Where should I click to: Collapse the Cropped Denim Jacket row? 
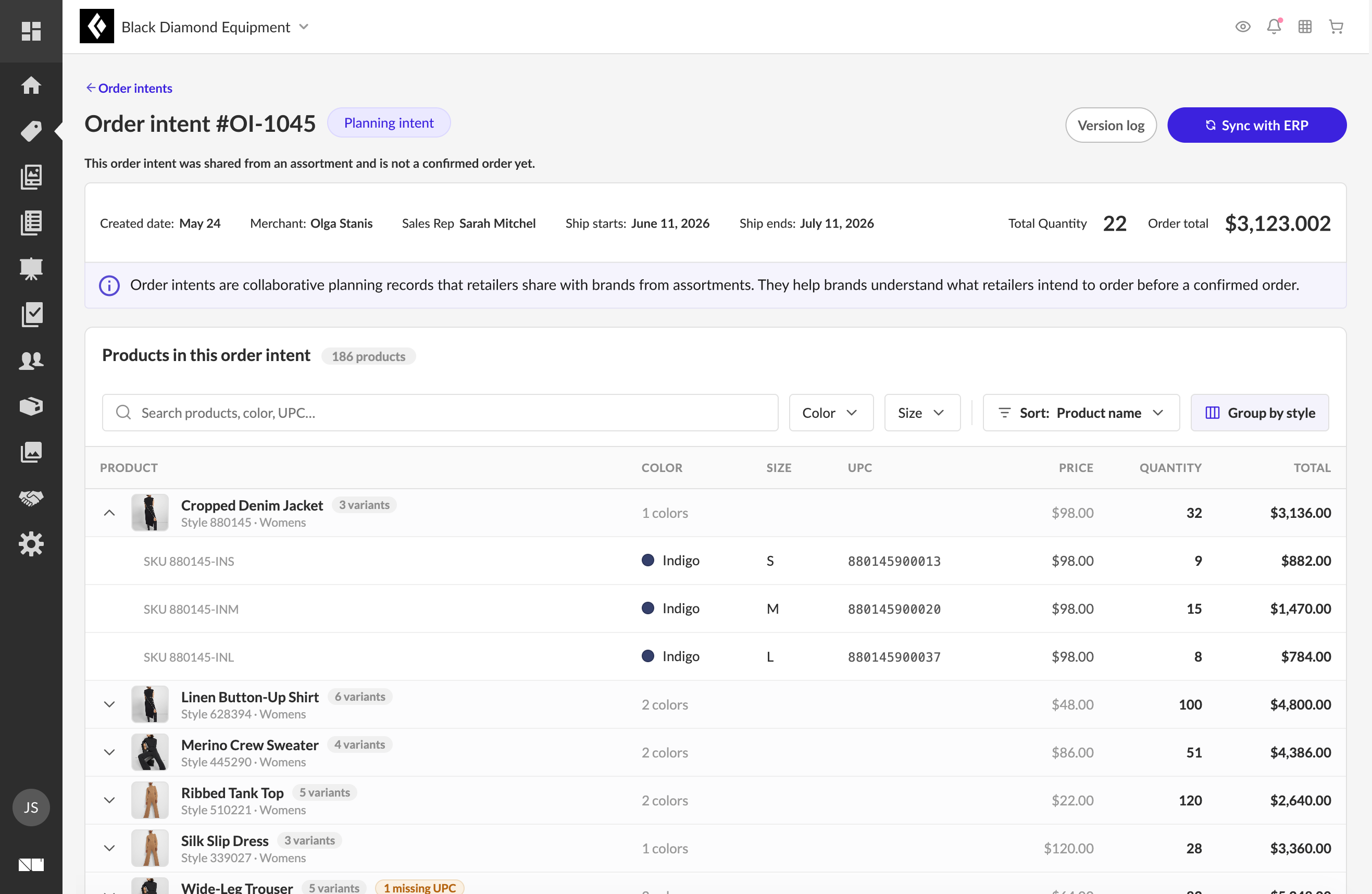tap(109, 513)
